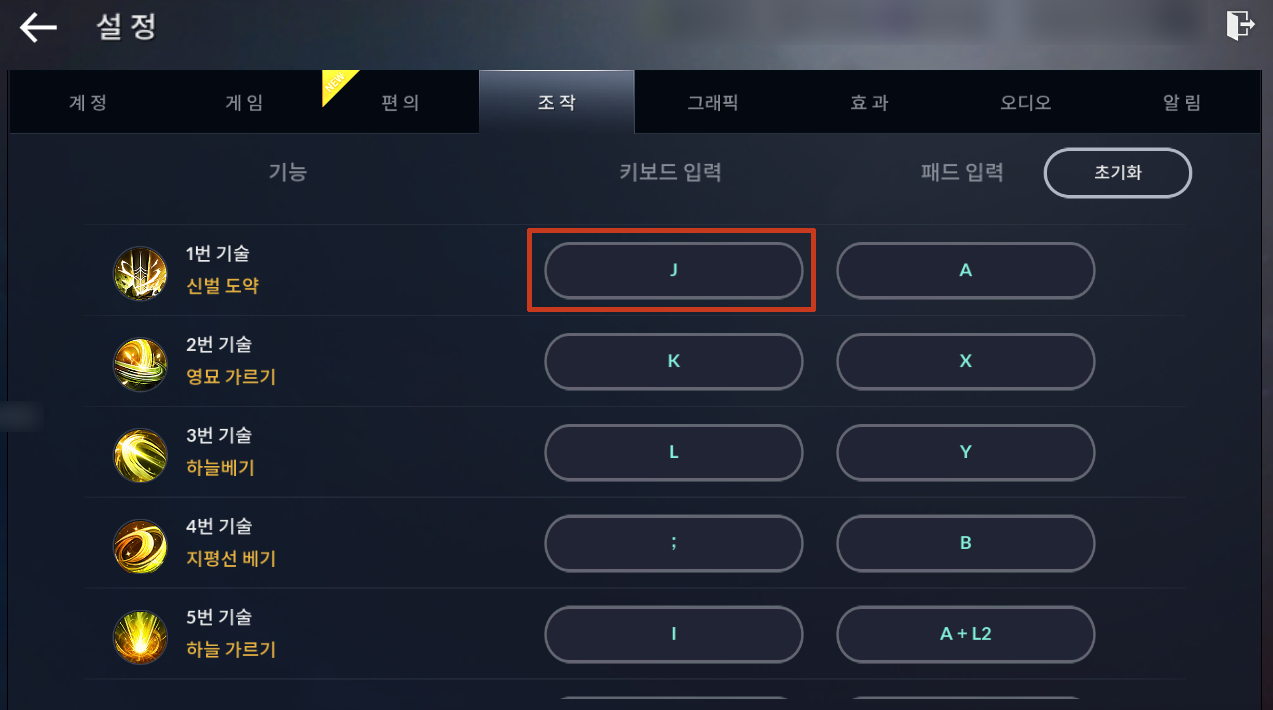Change keyboard key K for skill 2
The image size is (1273, 710).
coord(673,361)
